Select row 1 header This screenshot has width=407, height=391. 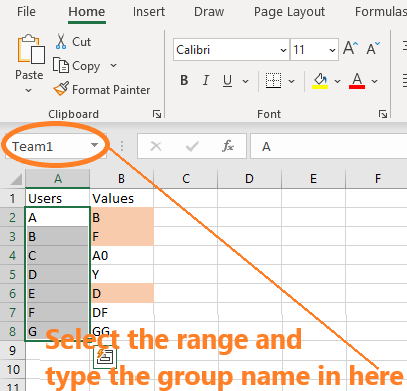click(12, 198)
